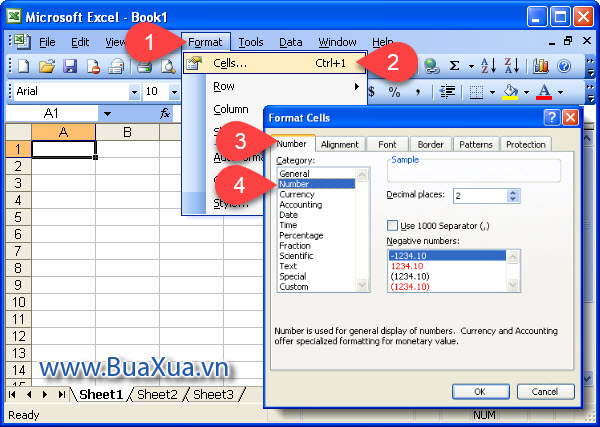Image resolution: width=600 pixels, height=427 pixels.
Task: Open the Fill Color dropdown arrow
Action: point(527,92)
